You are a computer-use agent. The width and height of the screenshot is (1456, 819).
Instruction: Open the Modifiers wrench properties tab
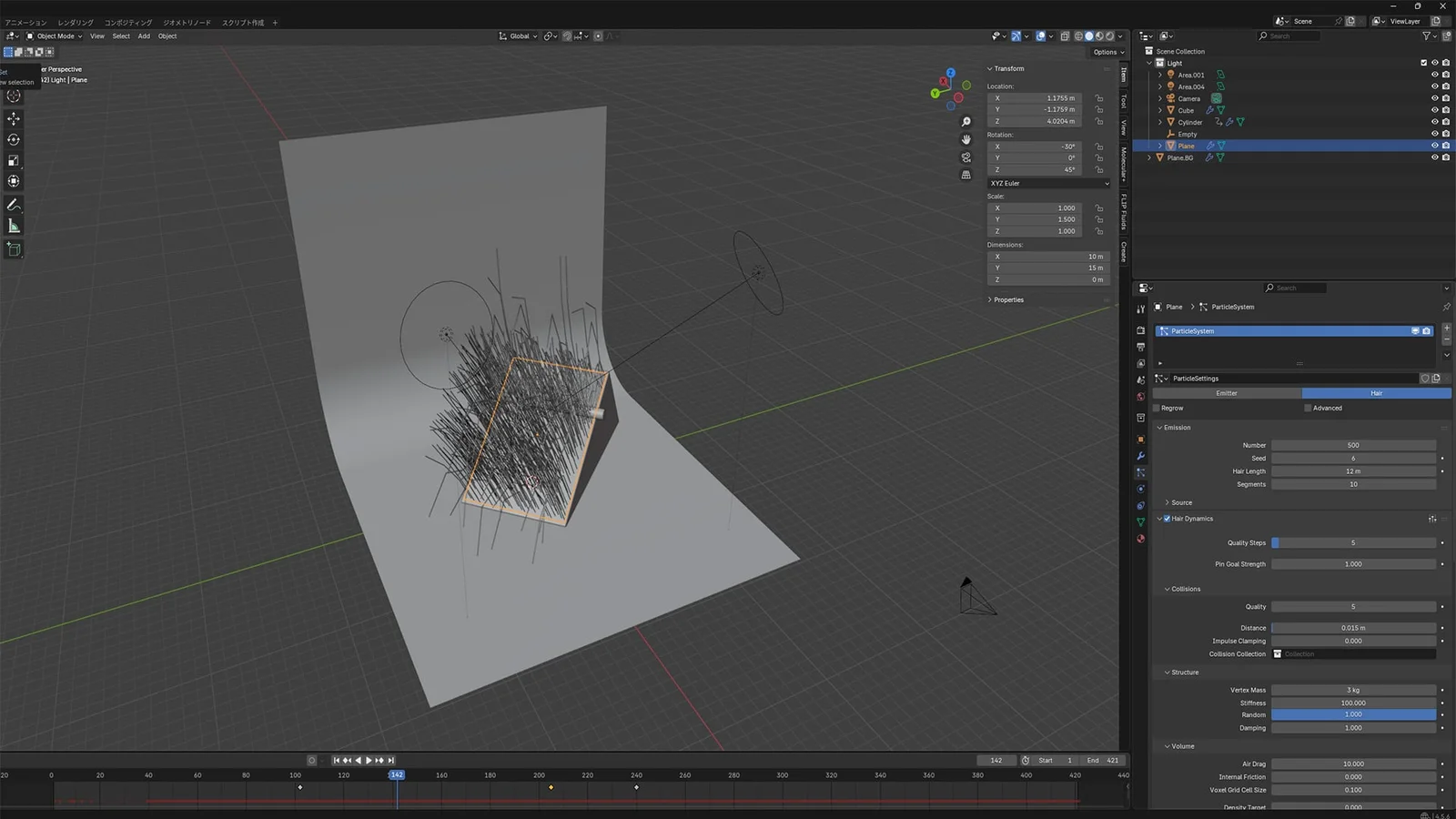click(x=1140, y=456)
